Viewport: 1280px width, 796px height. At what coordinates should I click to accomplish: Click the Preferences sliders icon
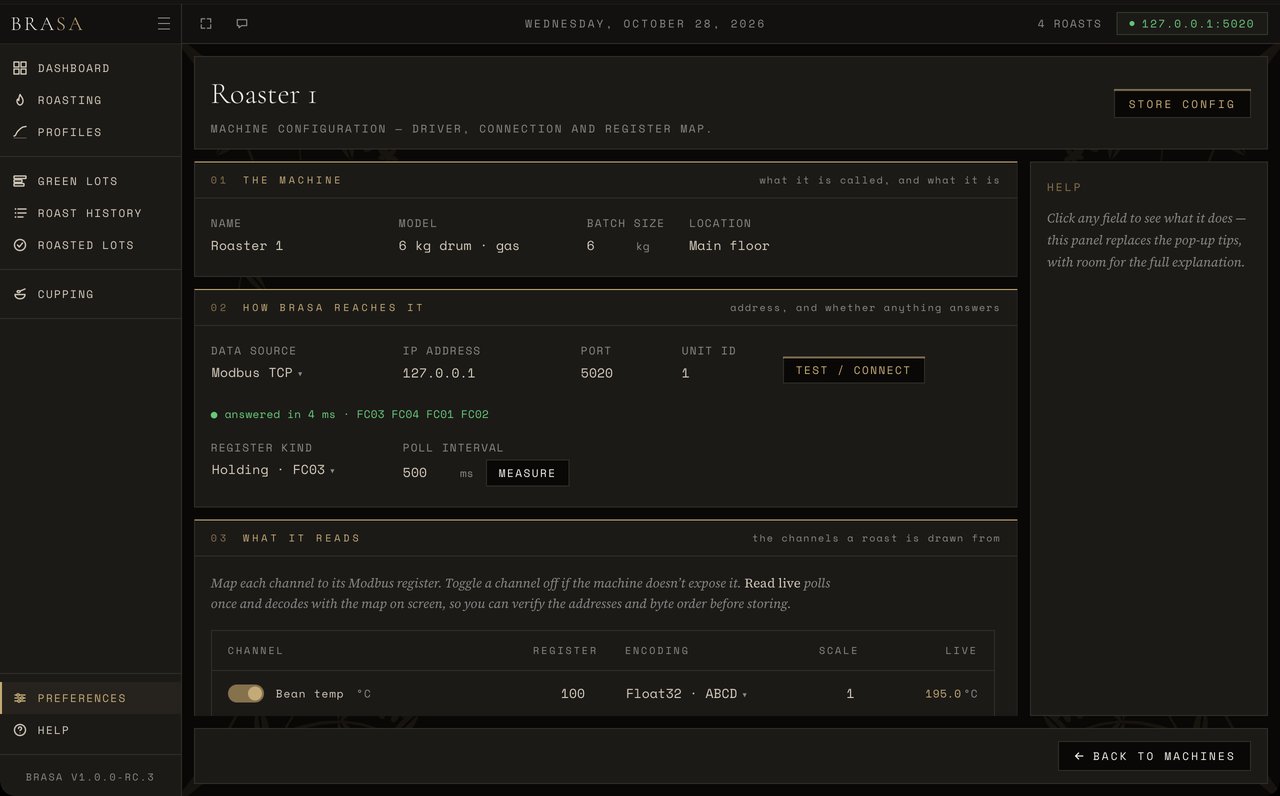tap(20, 698)
